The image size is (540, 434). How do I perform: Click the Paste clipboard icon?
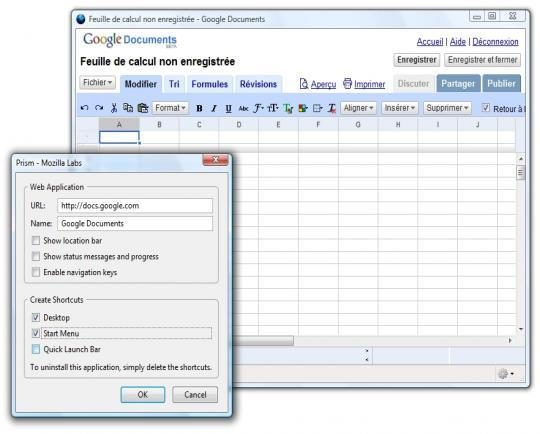tap(143, 108)
